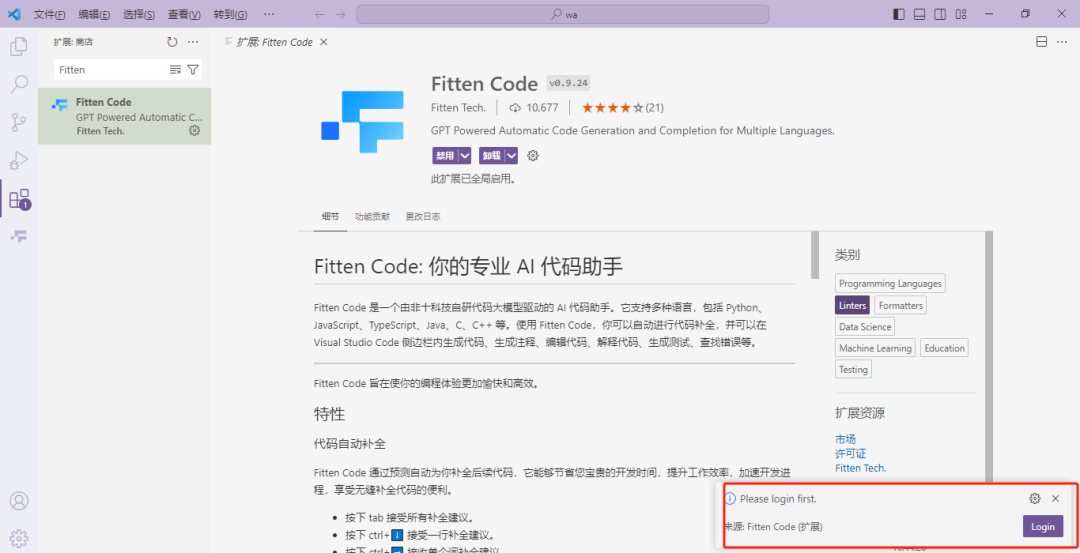Open the overflow menu in menu bar
This screenshot has width=1080, height=553.
click(269, 14)
